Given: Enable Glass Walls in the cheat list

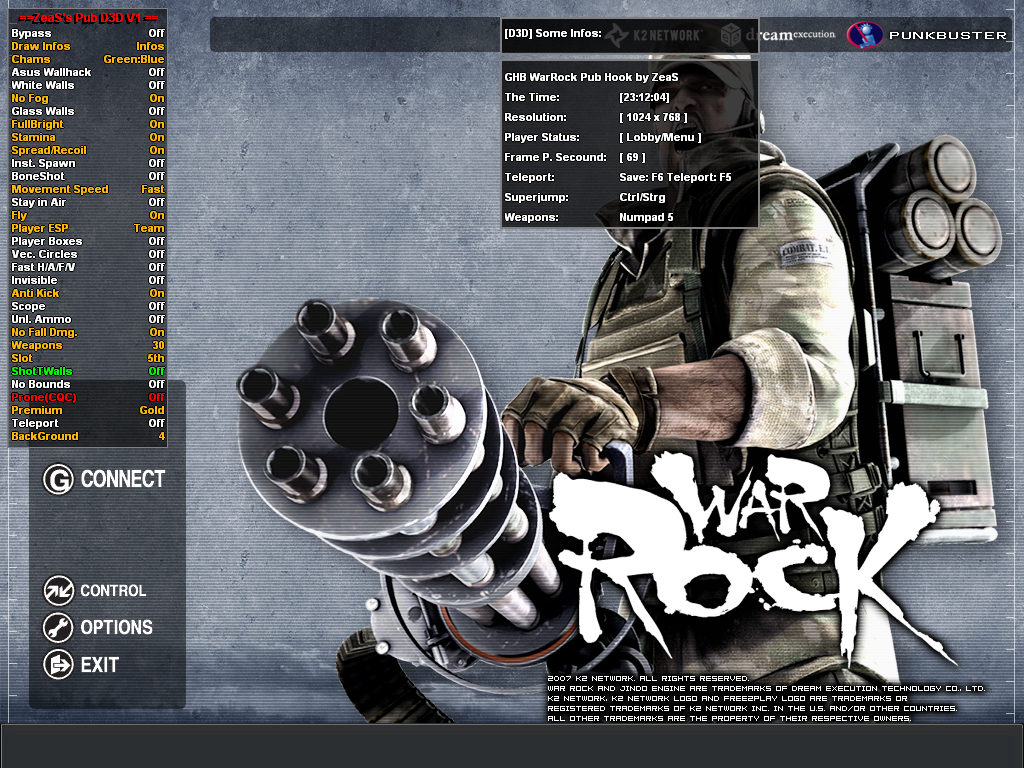Looking at the screenshot, I should coord(88,112).
